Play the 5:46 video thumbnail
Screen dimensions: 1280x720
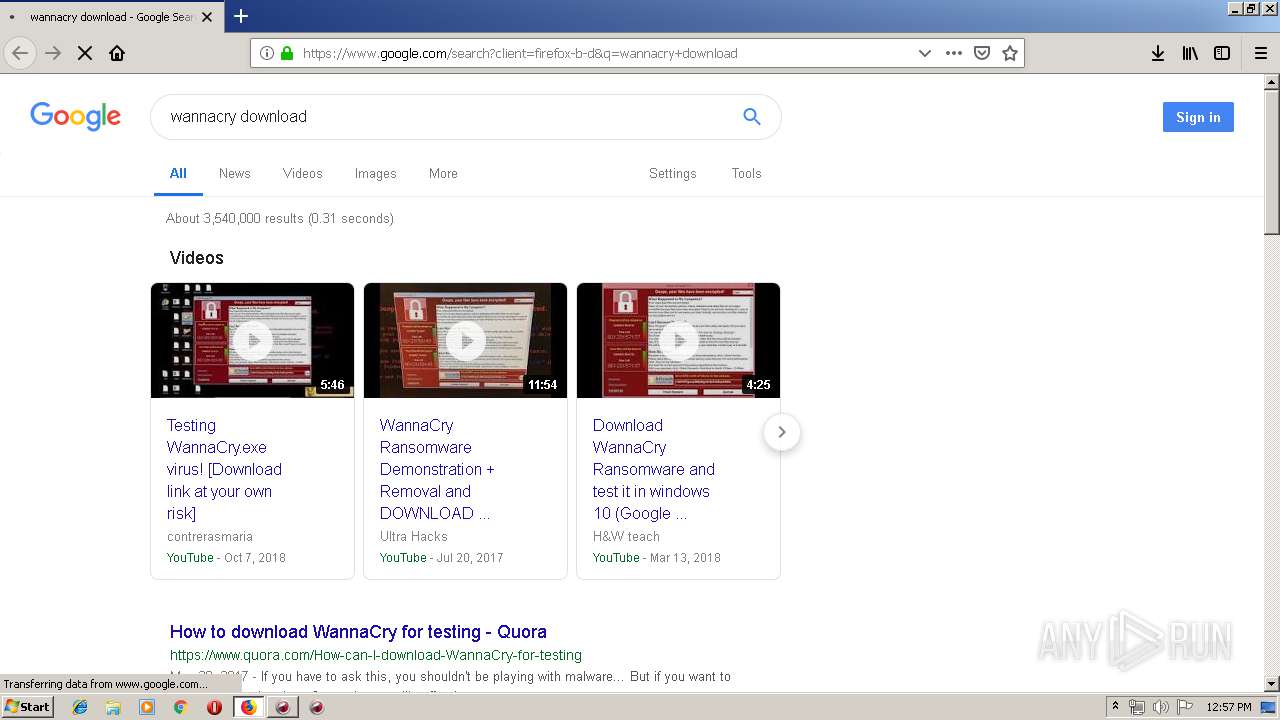[252, 340]
